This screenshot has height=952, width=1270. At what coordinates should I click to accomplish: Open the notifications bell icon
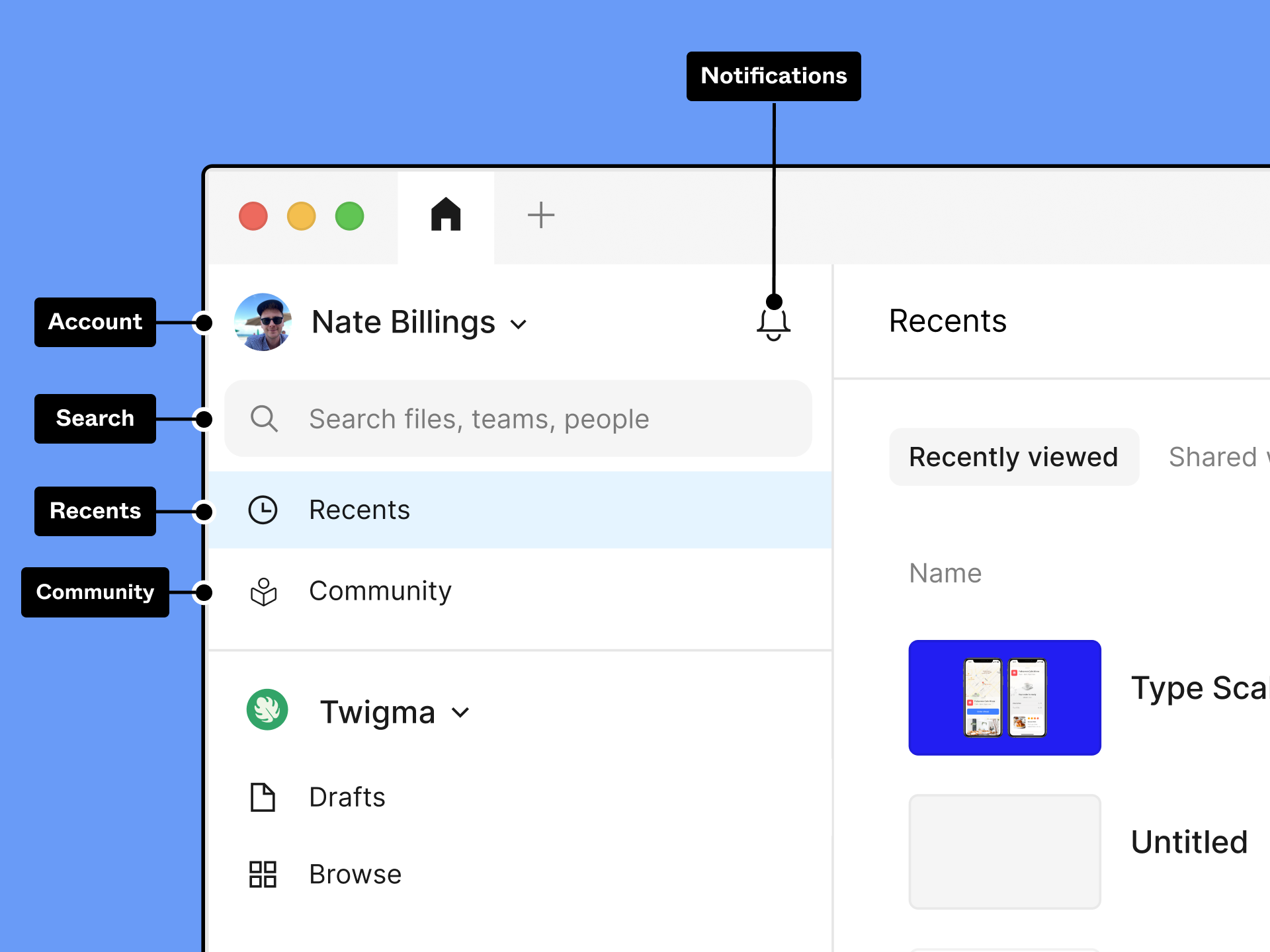(x=773, y=324)
